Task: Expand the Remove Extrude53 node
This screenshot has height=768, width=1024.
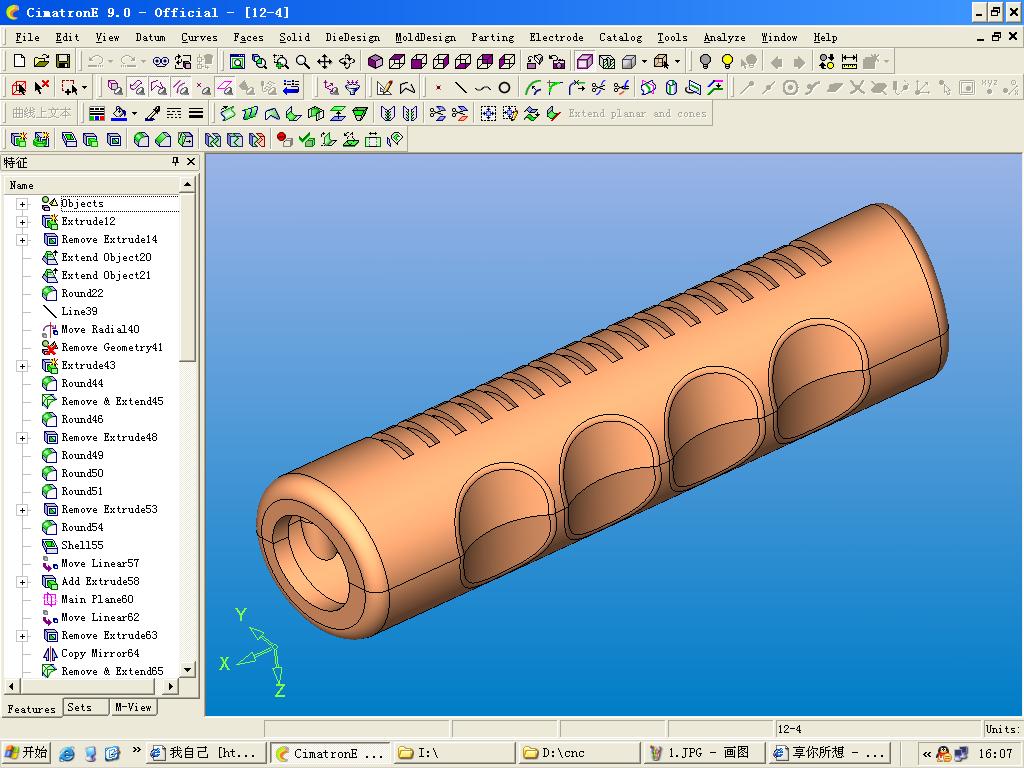Action: tap(22, 510)
